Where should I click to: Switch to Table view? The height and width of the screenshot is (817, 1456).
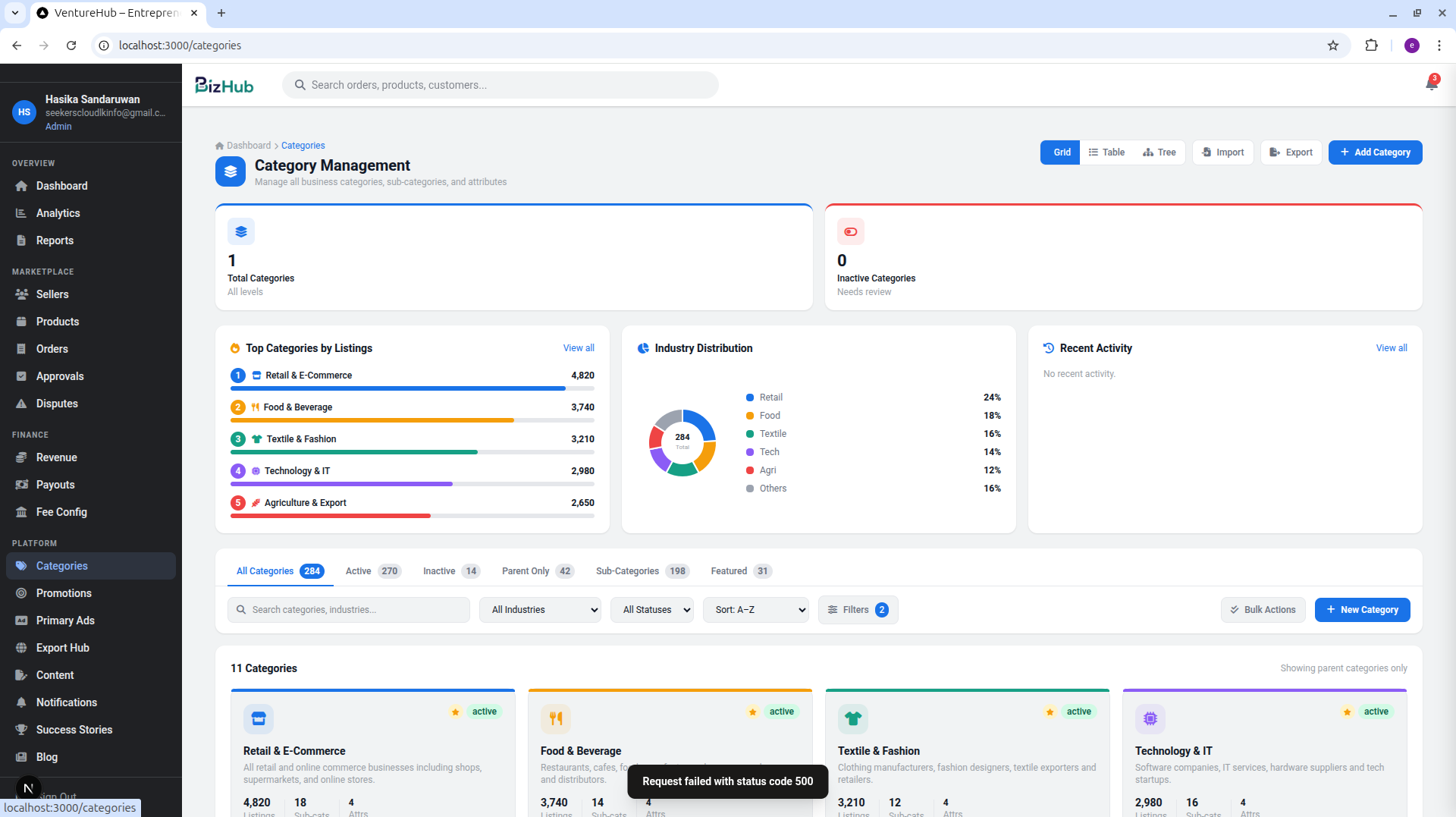click(x=1106, y=152)
